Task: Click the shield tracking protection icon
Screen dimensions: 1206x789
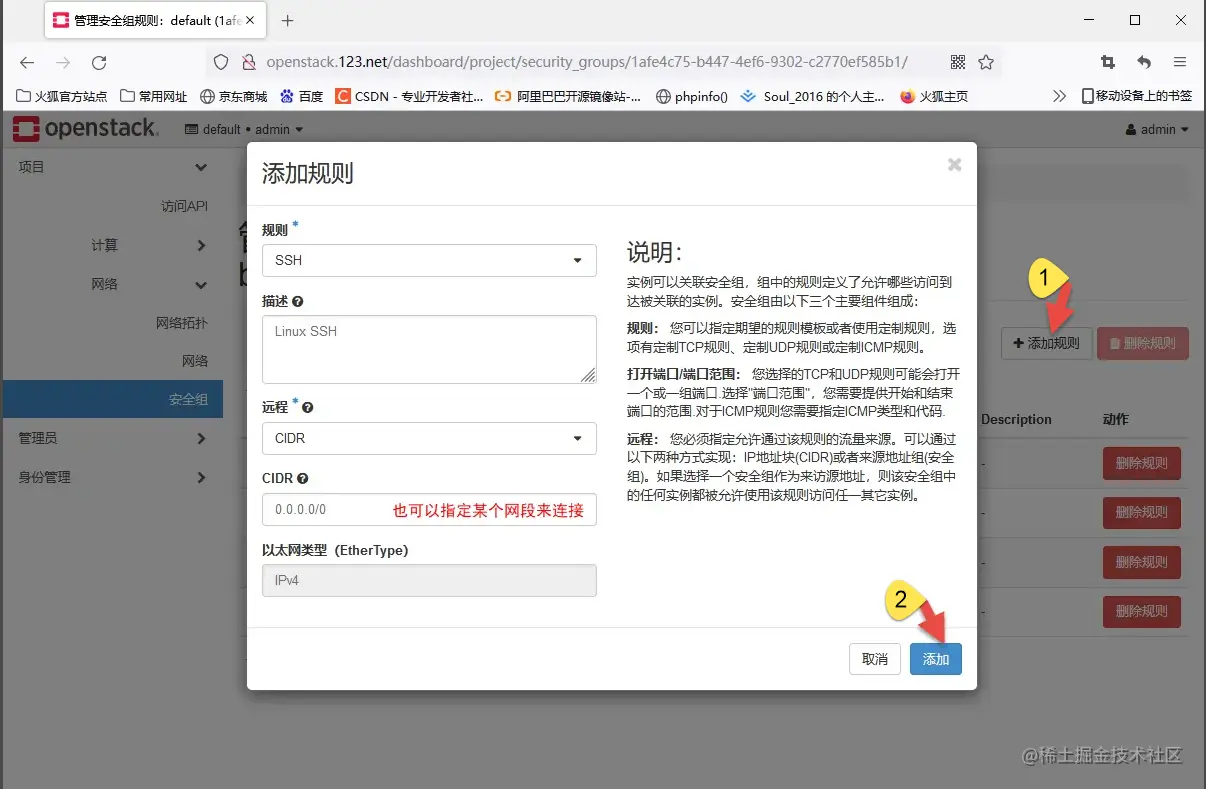Action: tap(222, 61)
